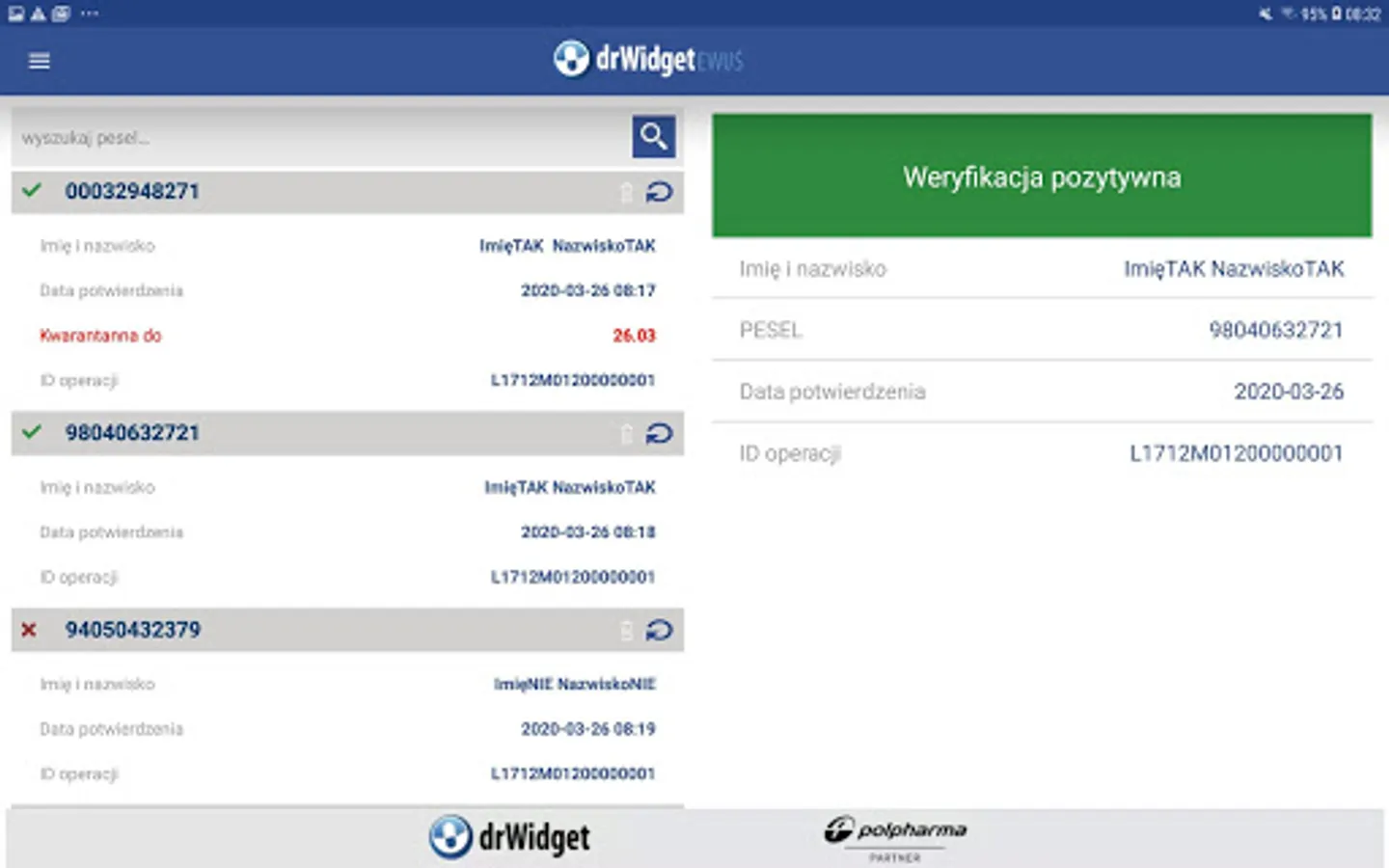The height and width of the screenshot is (868, 1389).
Task: Click green checkmark beside 98040632721
Action: pyautogui.click(x=32, y=431)
